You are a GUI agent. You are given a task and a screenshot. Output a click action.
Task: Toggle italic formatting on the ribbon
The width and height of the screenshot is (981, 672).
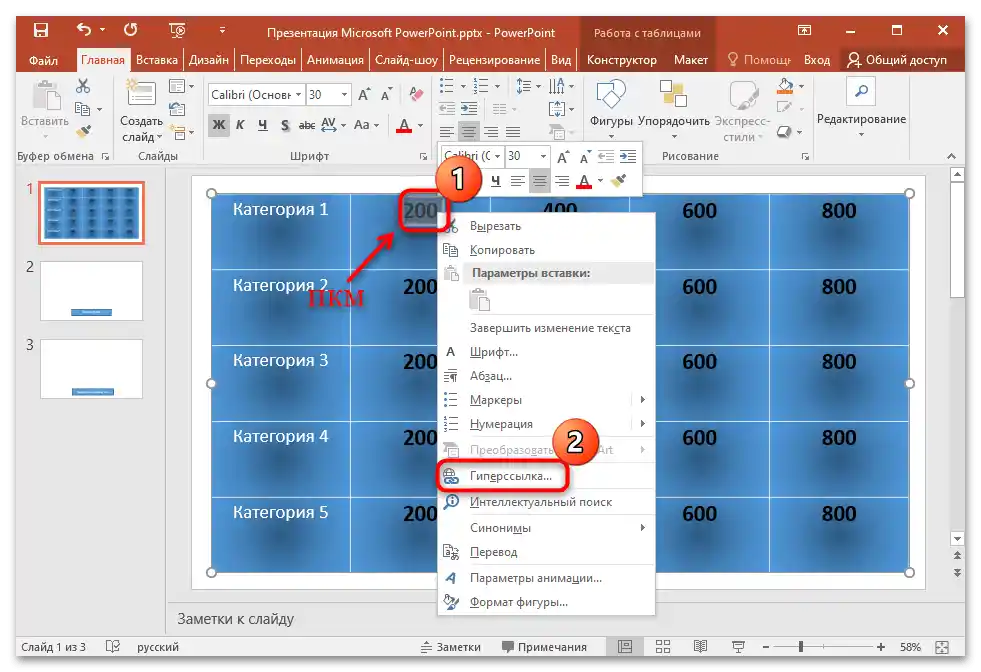click(x=240, y=124)
